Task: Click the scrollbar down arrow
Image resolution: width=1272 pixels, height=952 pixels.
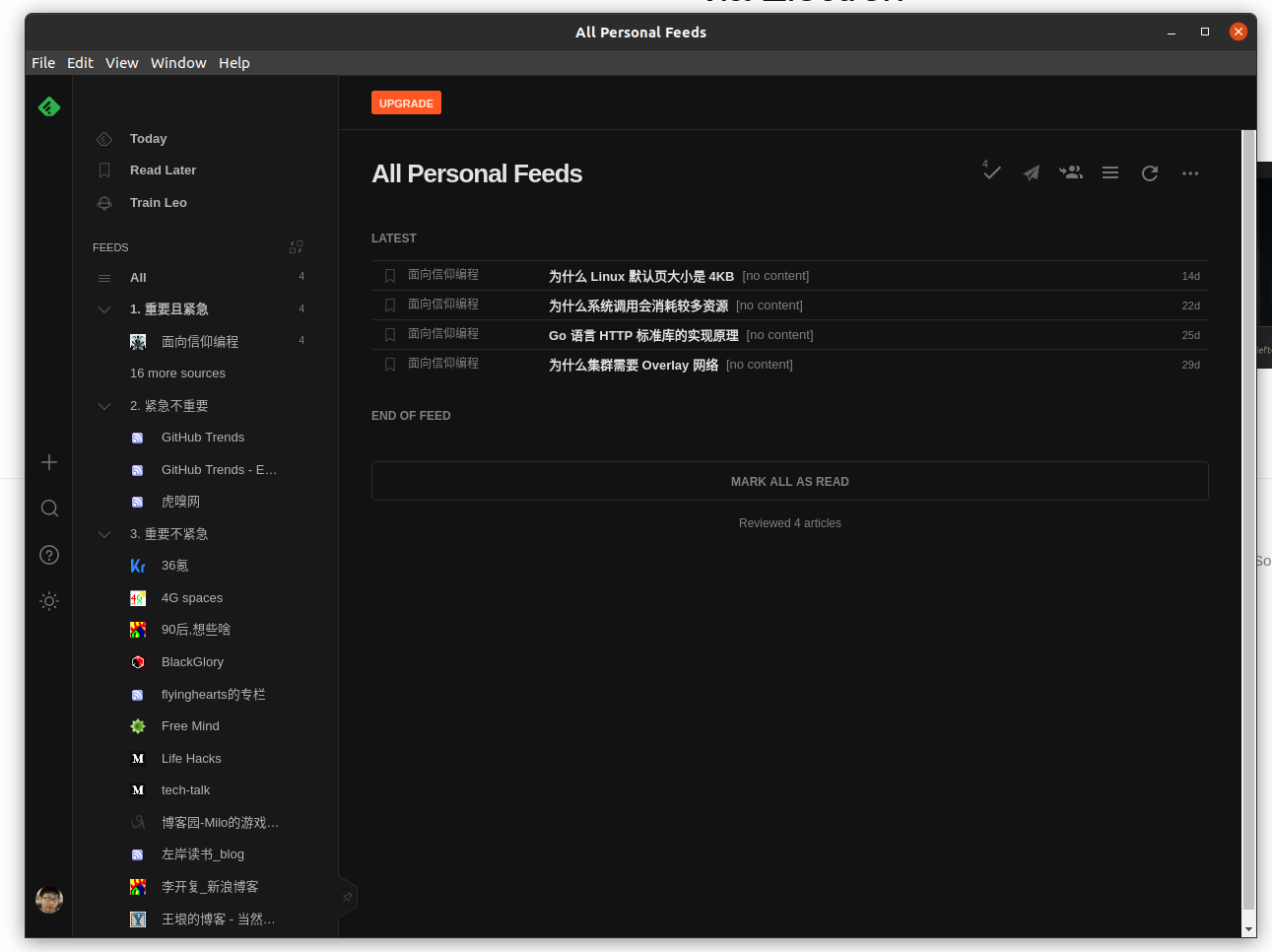Action: (x=1248, y=929)
